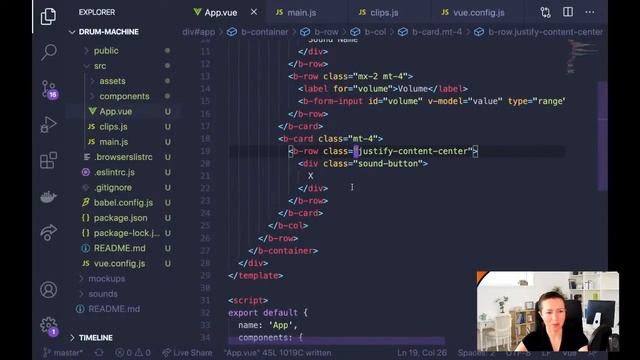Click Live Share in status bar
The image size is (640, 360).
(x=187, y=353)
